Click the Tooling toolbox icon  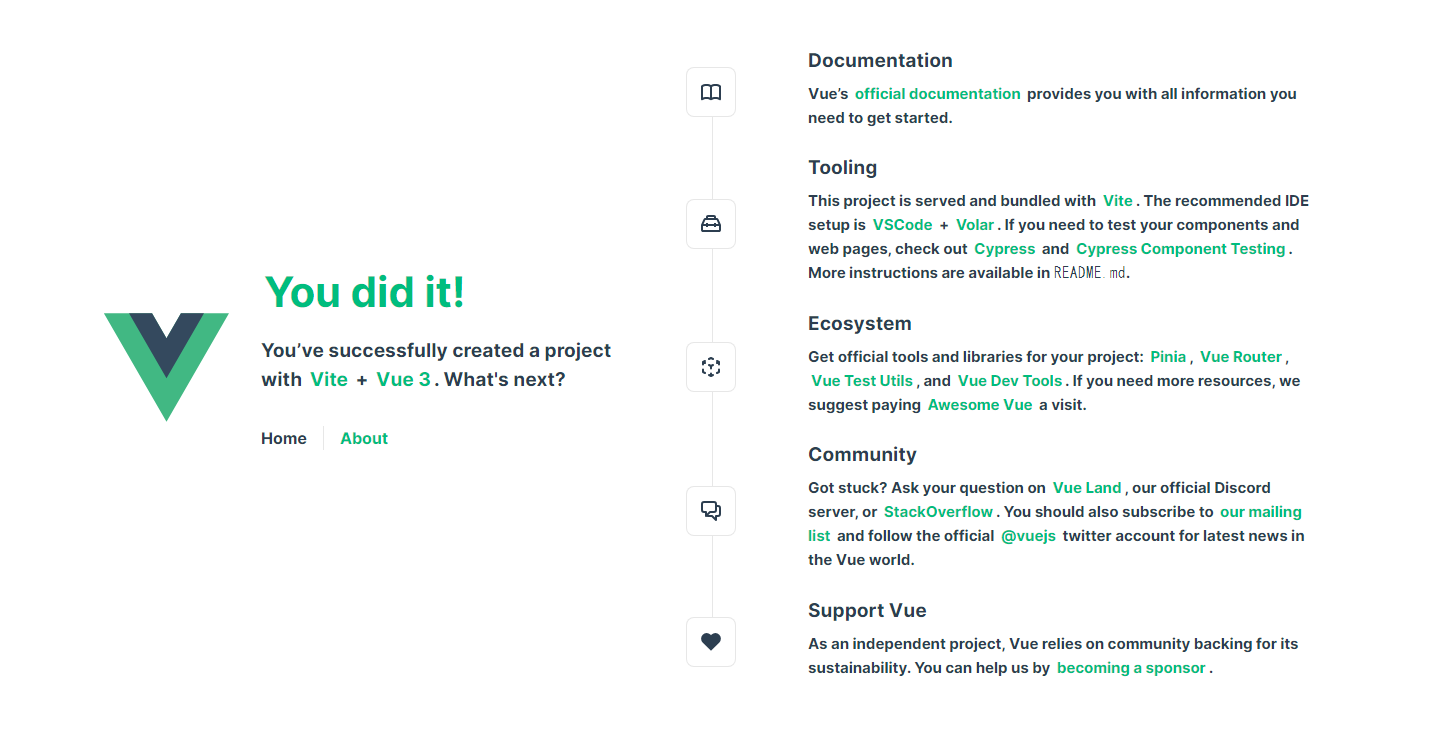click(711, 224)
